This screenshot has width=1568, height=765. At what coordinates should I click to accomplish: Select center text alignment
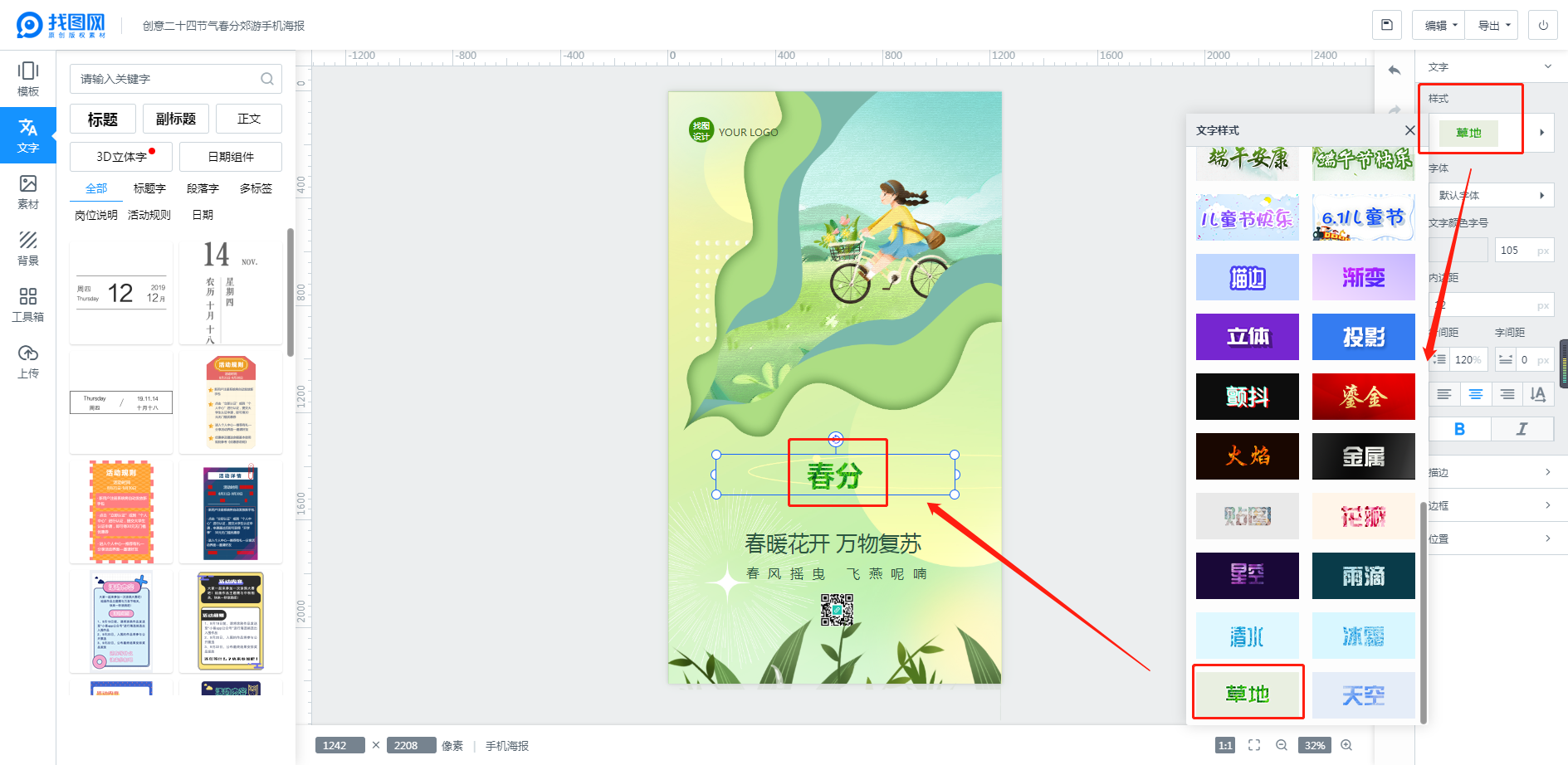tap(1476, 394)
